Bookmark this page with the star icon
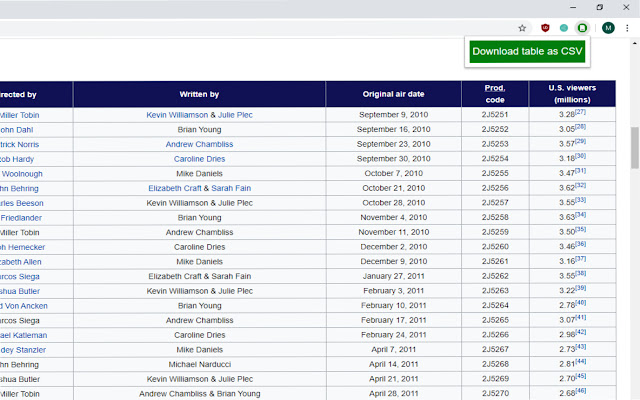The height and width of the screenshot is (400, 640). [x=522, y=28]
